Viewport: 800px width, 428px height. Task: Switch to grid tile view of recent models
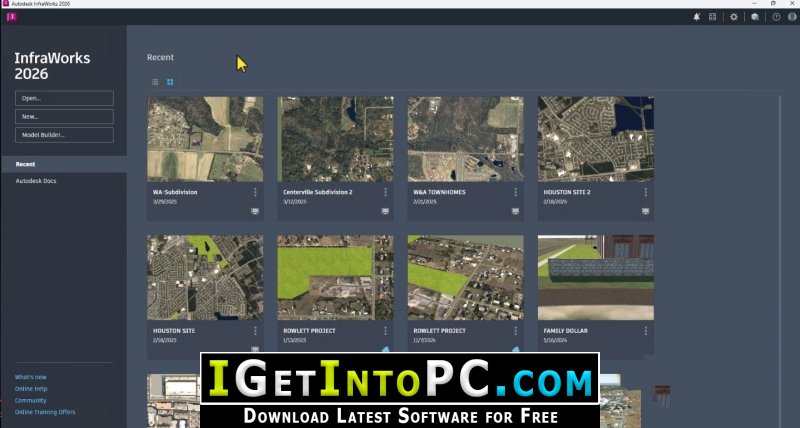170,82
